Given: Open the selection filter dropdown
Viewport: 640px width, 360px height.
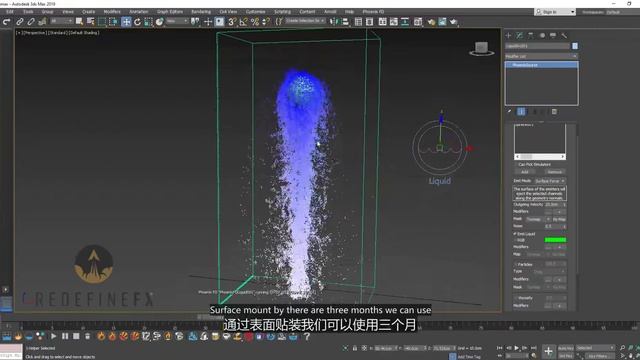Looking at the screenshot, I should click(x=61, y=21).
